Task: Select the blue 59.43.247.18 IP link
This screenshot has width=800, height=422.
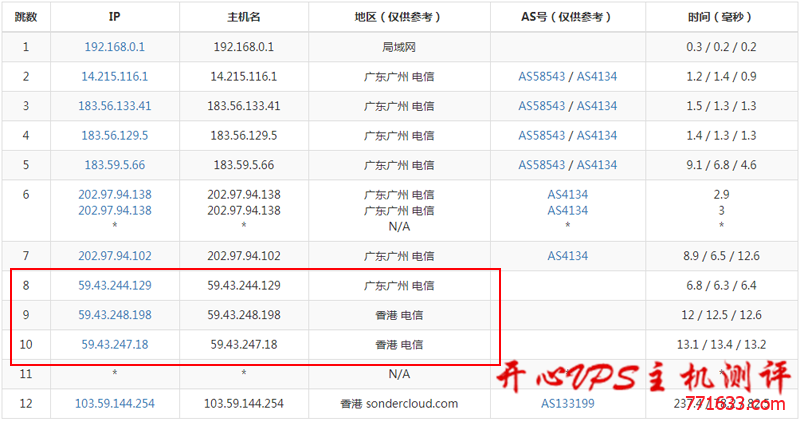Action: [x=115, y=345]
